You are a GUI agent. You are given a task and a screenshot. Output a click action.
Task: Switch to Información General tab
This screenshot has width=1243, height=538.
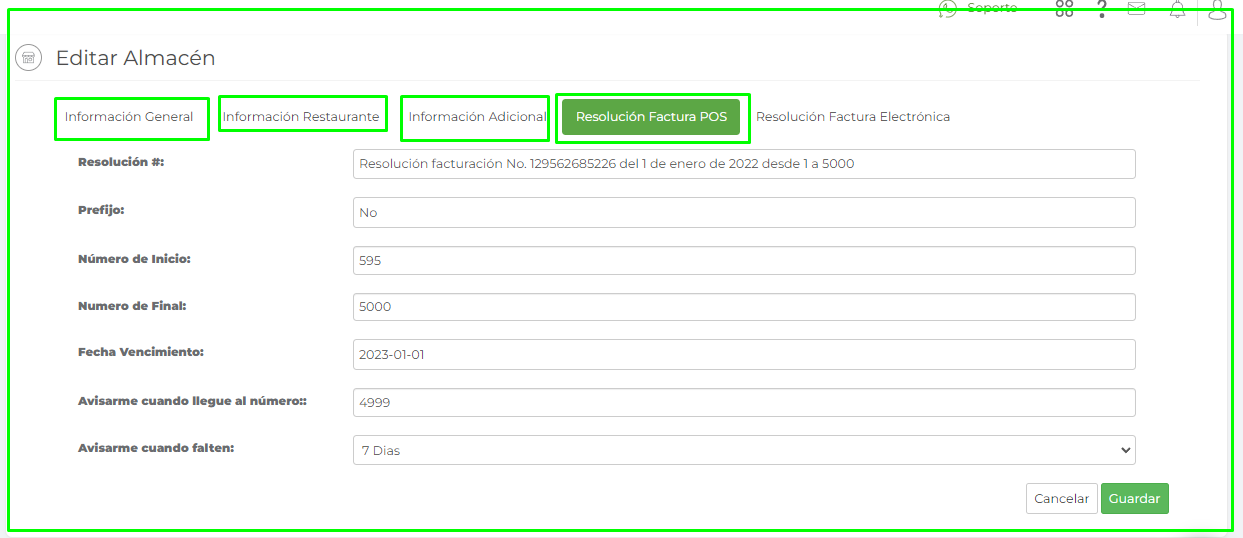129,117
